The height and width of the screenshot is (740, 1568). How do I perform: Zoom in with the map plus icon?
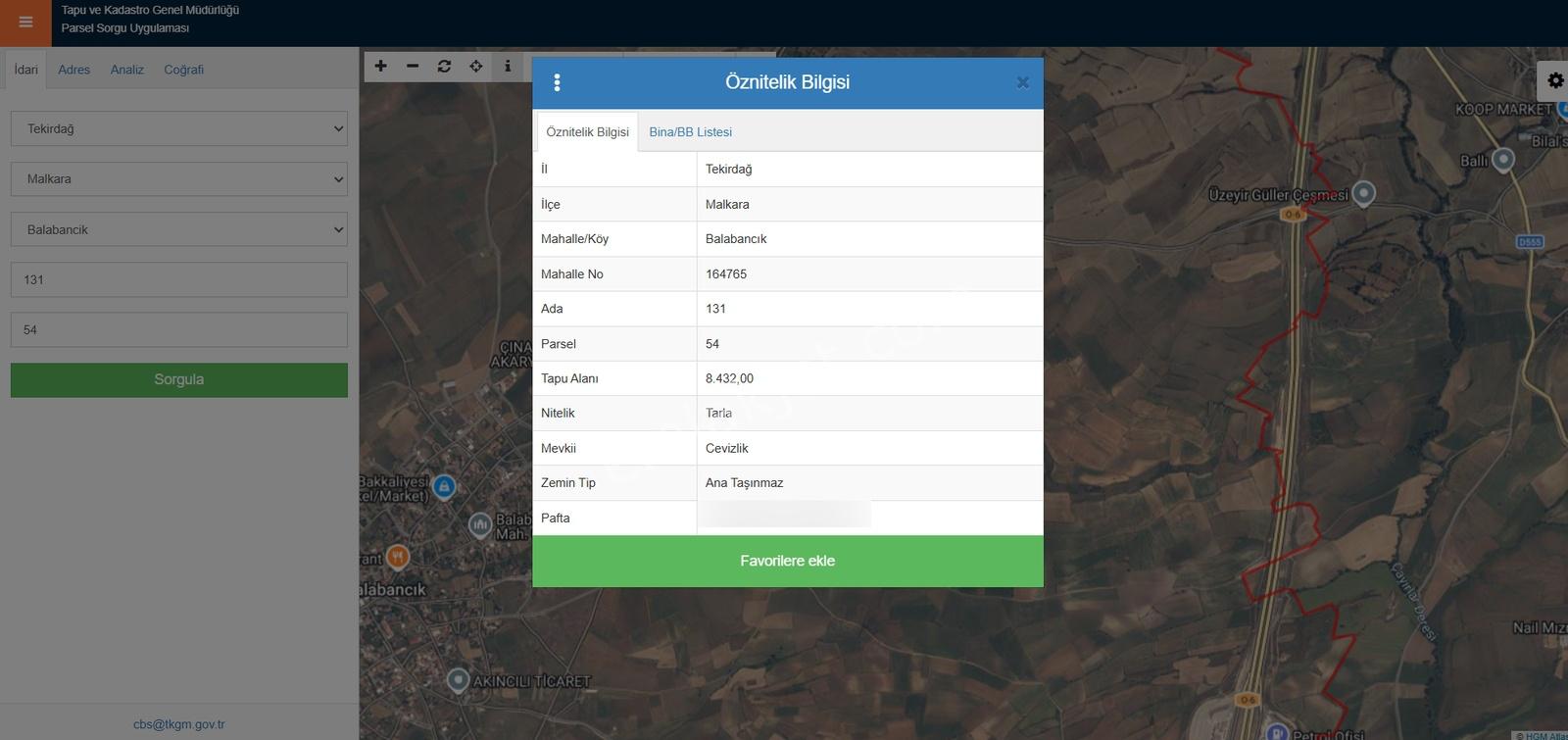381,66
